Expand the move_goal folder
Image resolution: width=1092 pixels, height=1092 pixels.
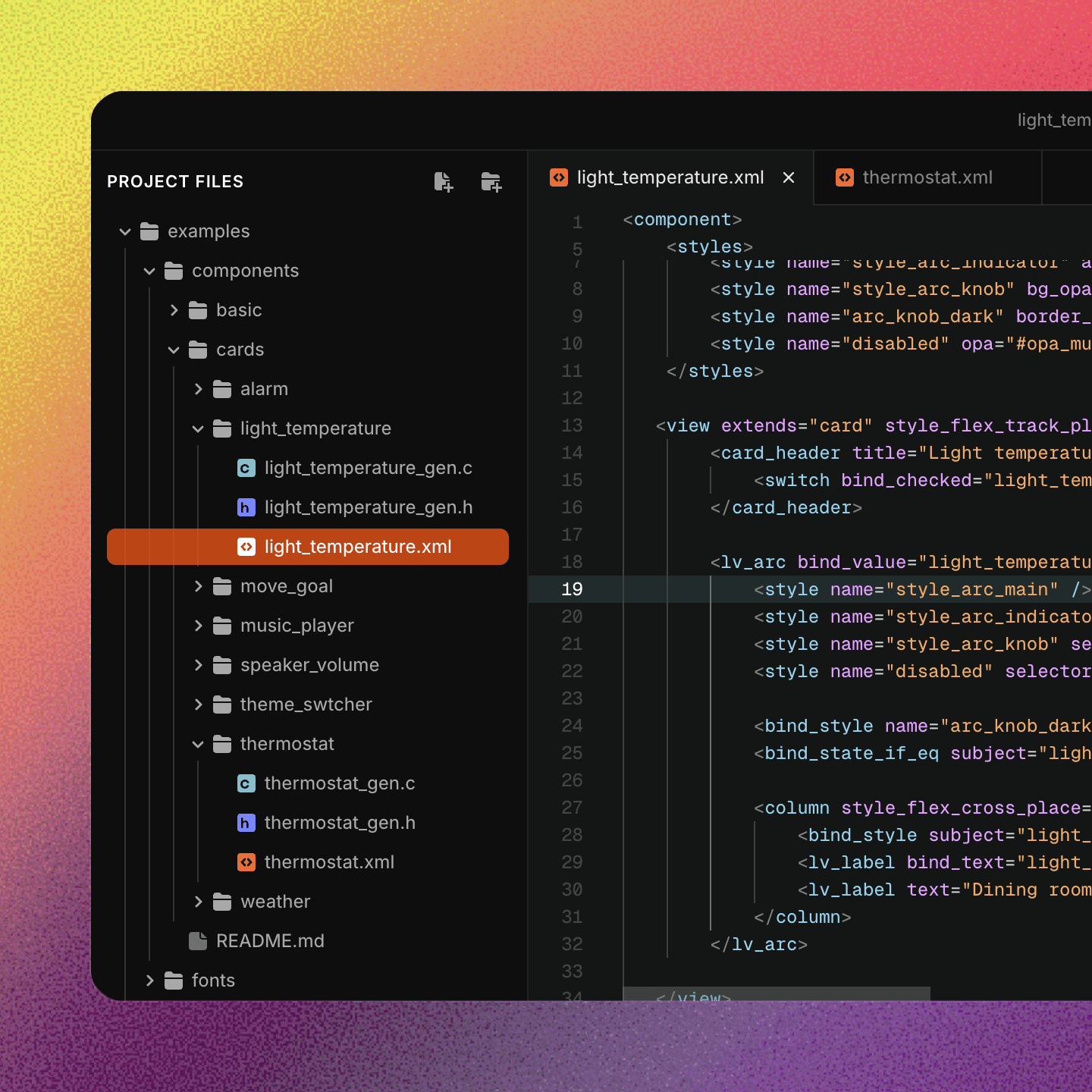point(198,586)
